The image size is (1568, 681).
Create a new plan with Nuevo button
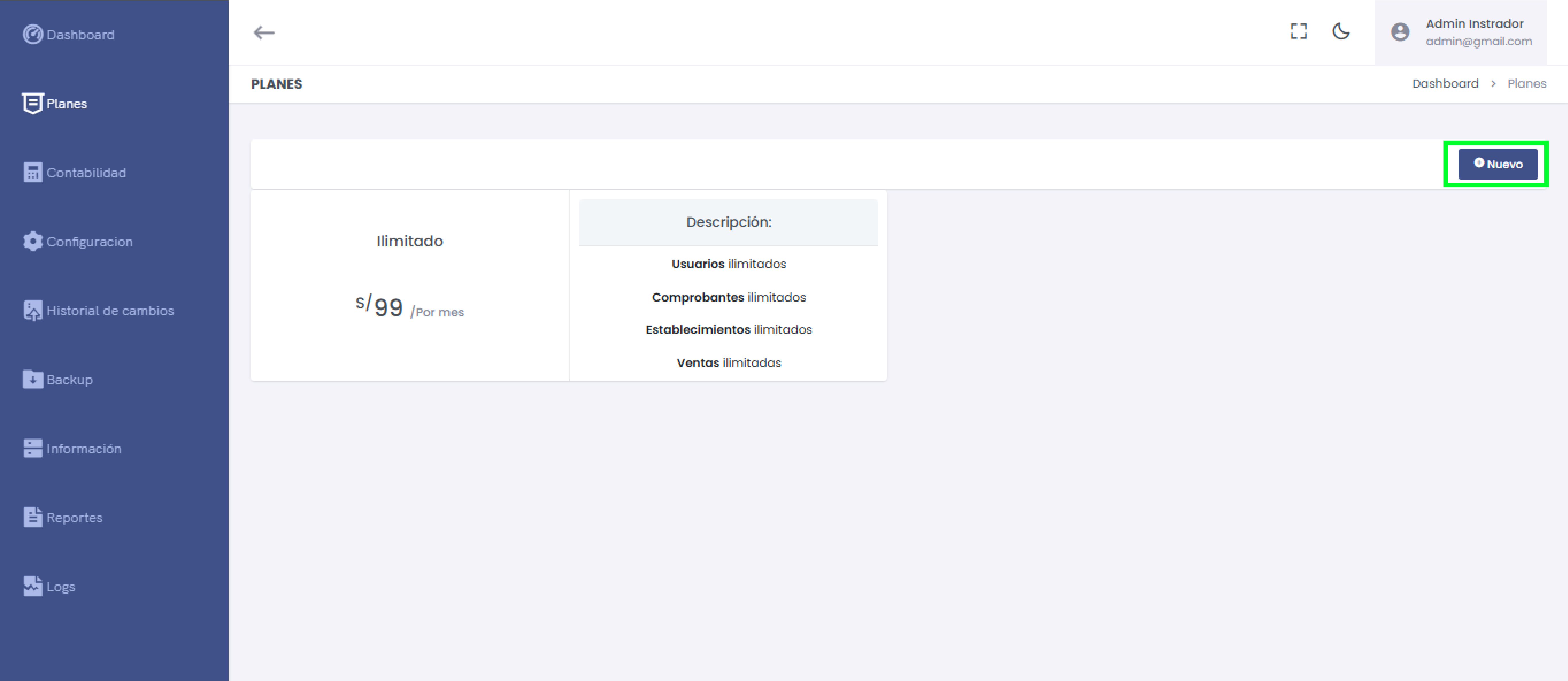(1497, 164)
